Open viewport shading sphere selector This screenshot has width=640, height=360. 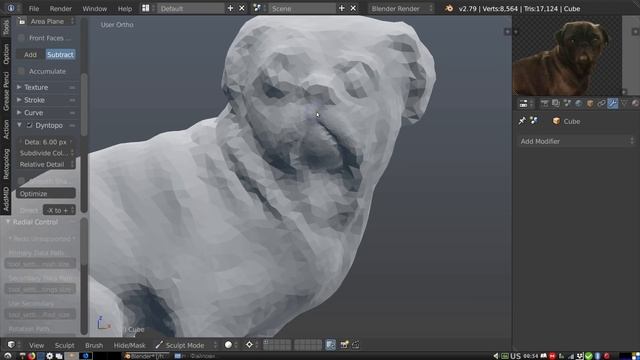point(228,345)
